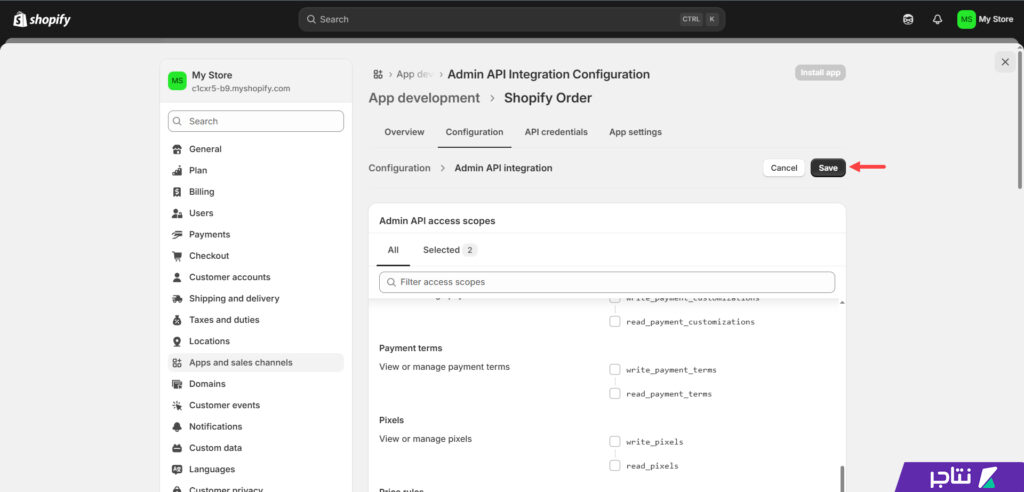This screenshot has width=1024, height=492.
Task: Click the Install app button
Action: tap(820, 73)
